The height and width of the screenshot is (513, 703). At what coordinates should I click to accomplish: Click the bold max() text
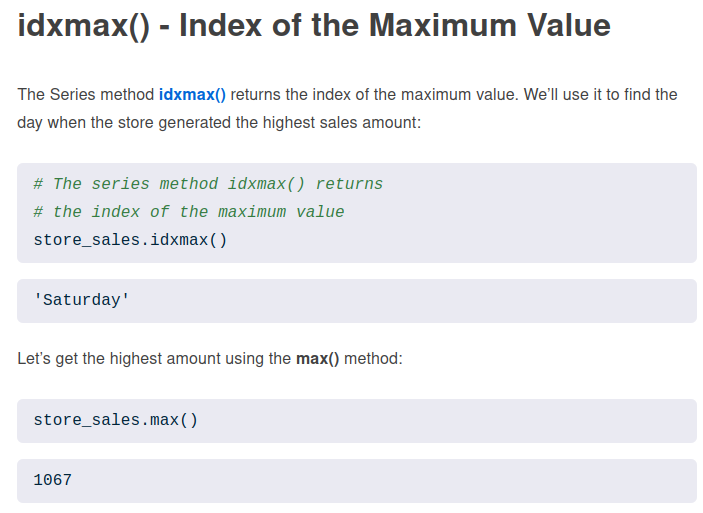coord(317,358)
